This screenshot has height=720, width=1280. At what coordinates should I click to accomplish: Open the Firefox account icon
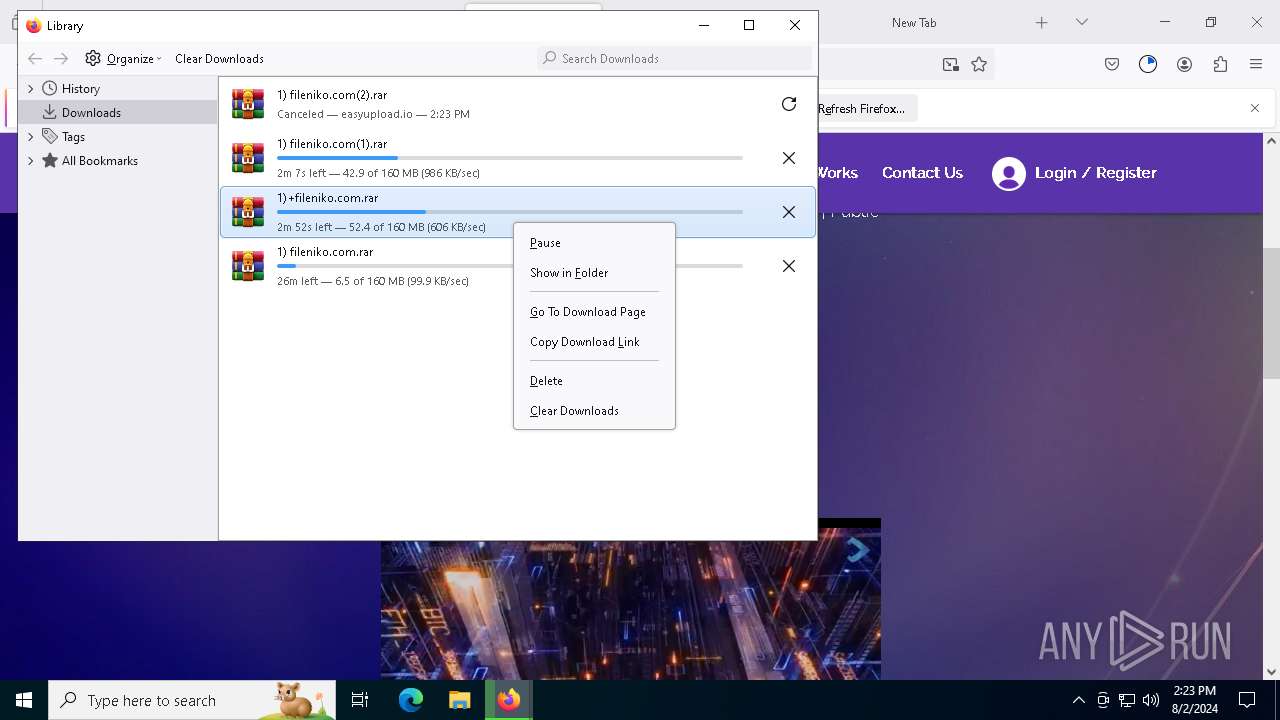tap(1184, 64)
